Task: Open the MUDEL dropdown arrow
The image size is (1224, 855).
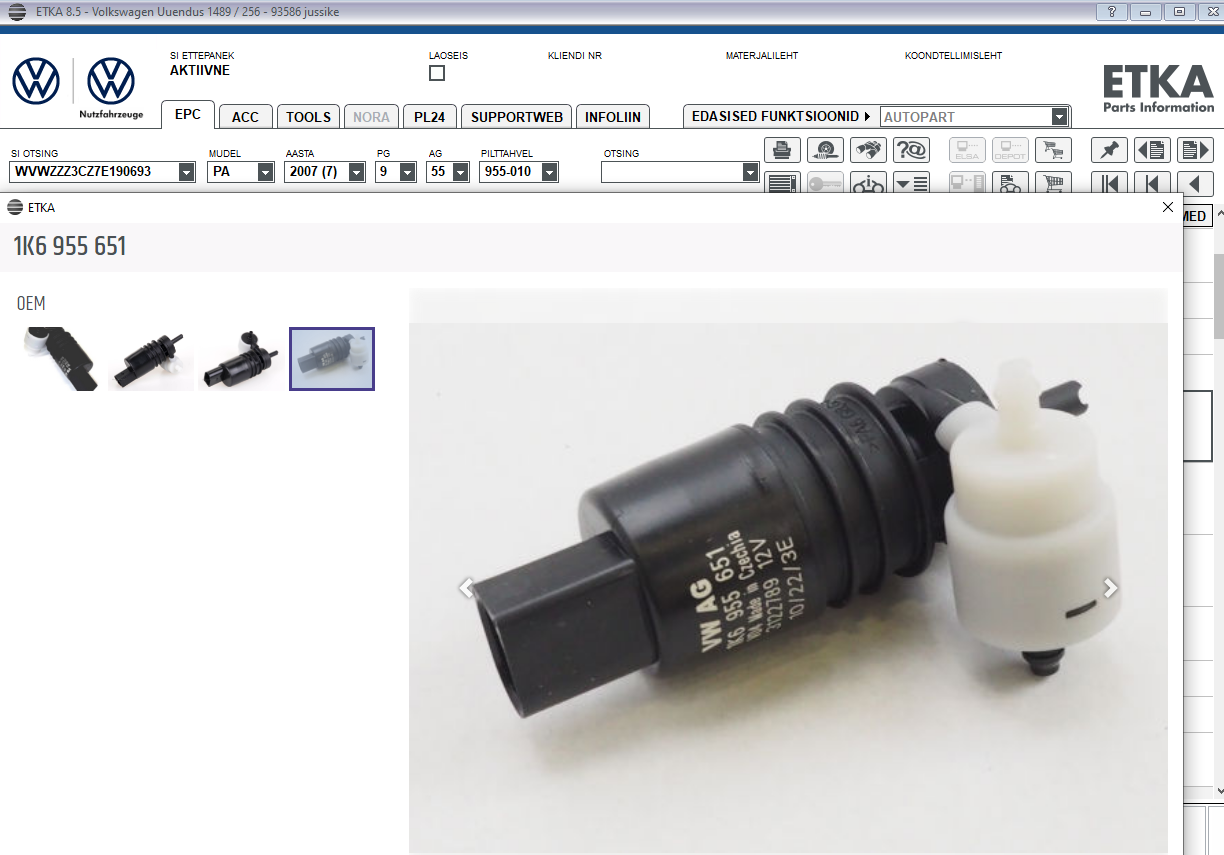Action: click(x=265, y=172)
